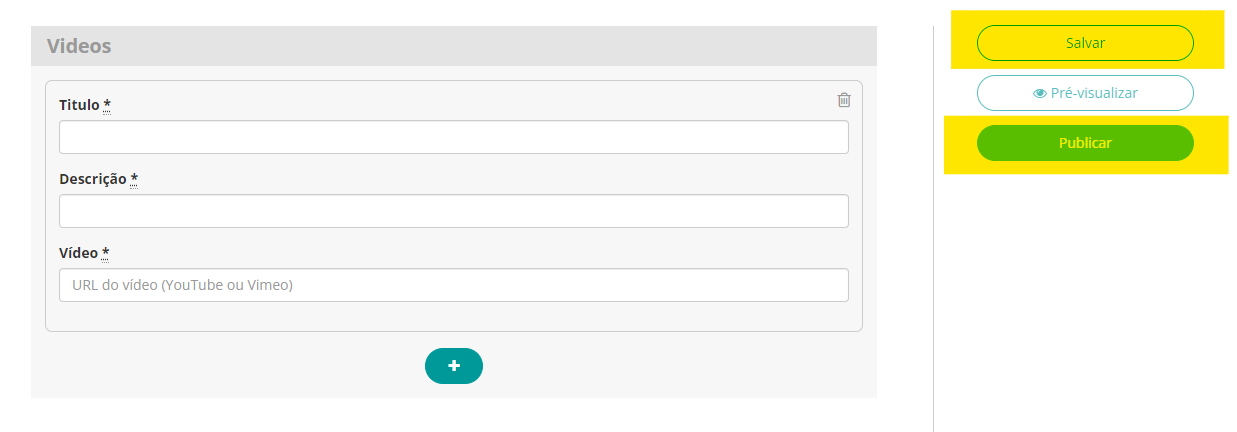
Task: Click empty area below the Vídeo URL field
Action: tap(454, 316)
